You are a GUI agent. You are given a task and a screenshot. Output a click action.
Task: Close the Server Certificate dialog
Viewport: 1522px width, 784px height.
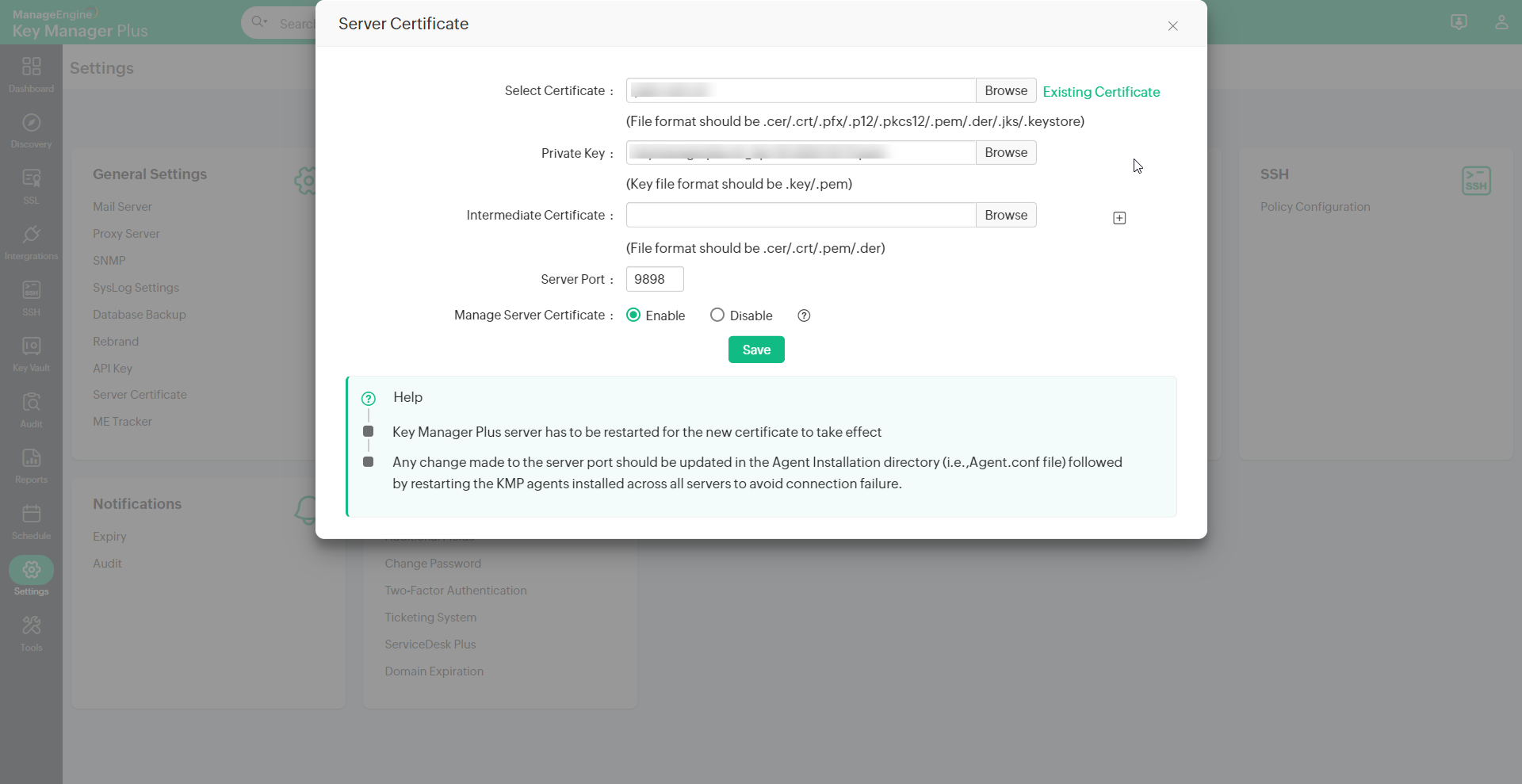[x=1172, y=26]
